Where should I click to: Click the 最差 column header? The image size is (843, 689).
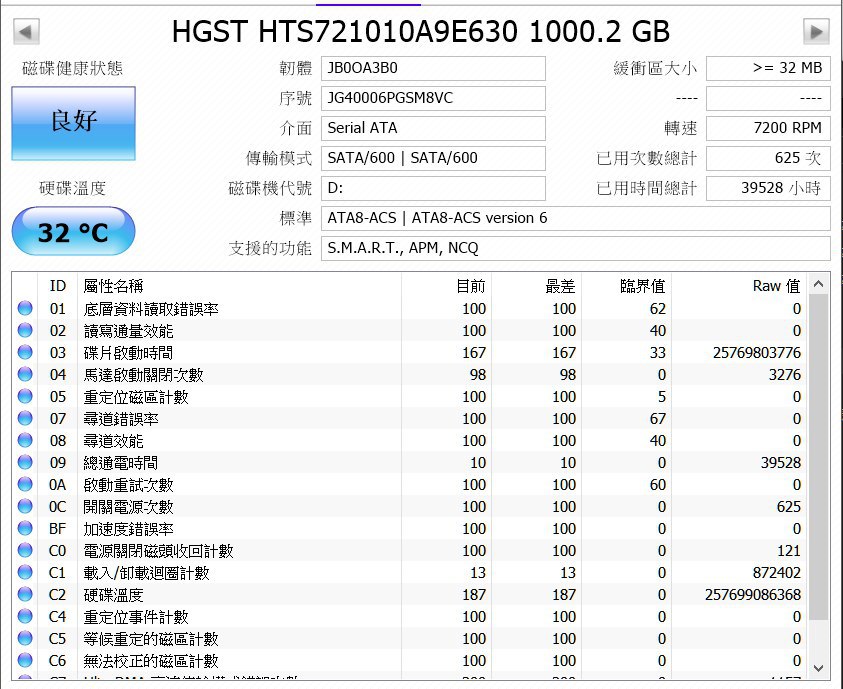tap(560, 286)
